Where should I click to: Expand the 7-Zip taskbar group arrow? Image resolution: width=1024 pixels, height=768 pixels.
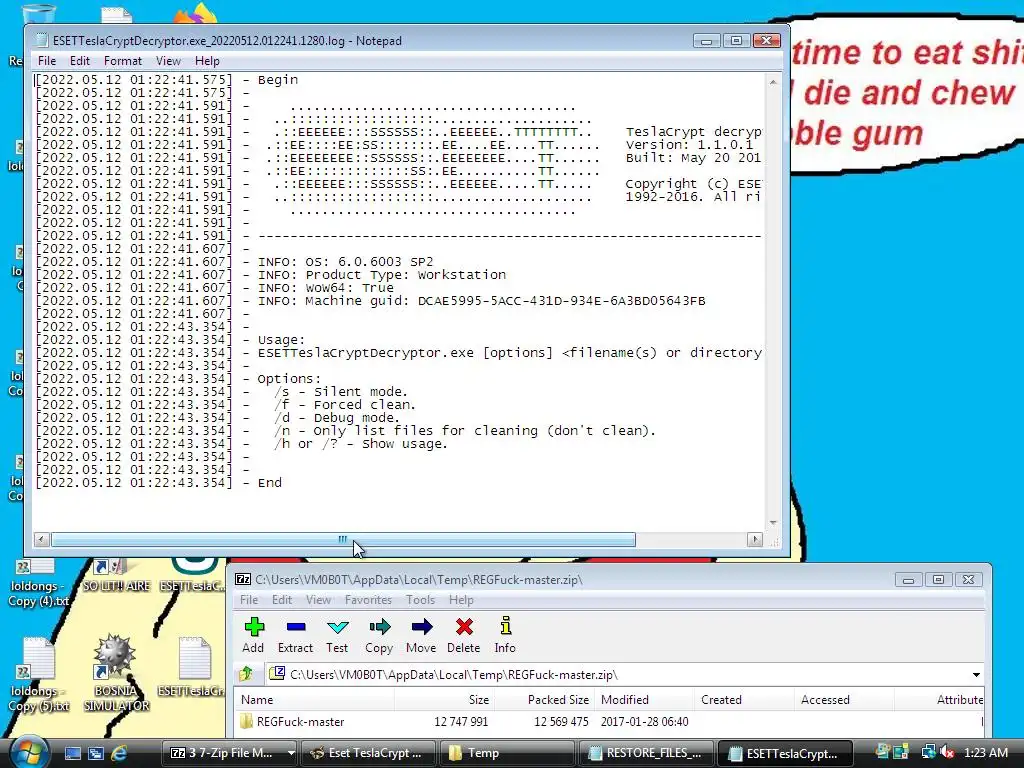[291, 753]
